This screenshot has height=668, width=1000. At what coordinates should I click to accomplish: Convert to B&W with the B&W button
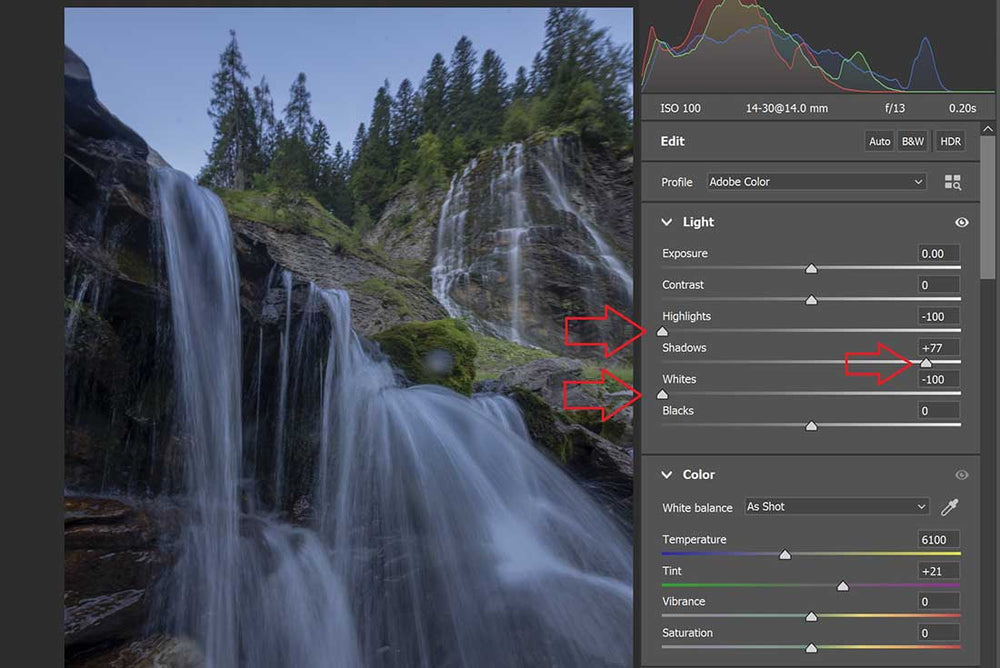[913, 142]
